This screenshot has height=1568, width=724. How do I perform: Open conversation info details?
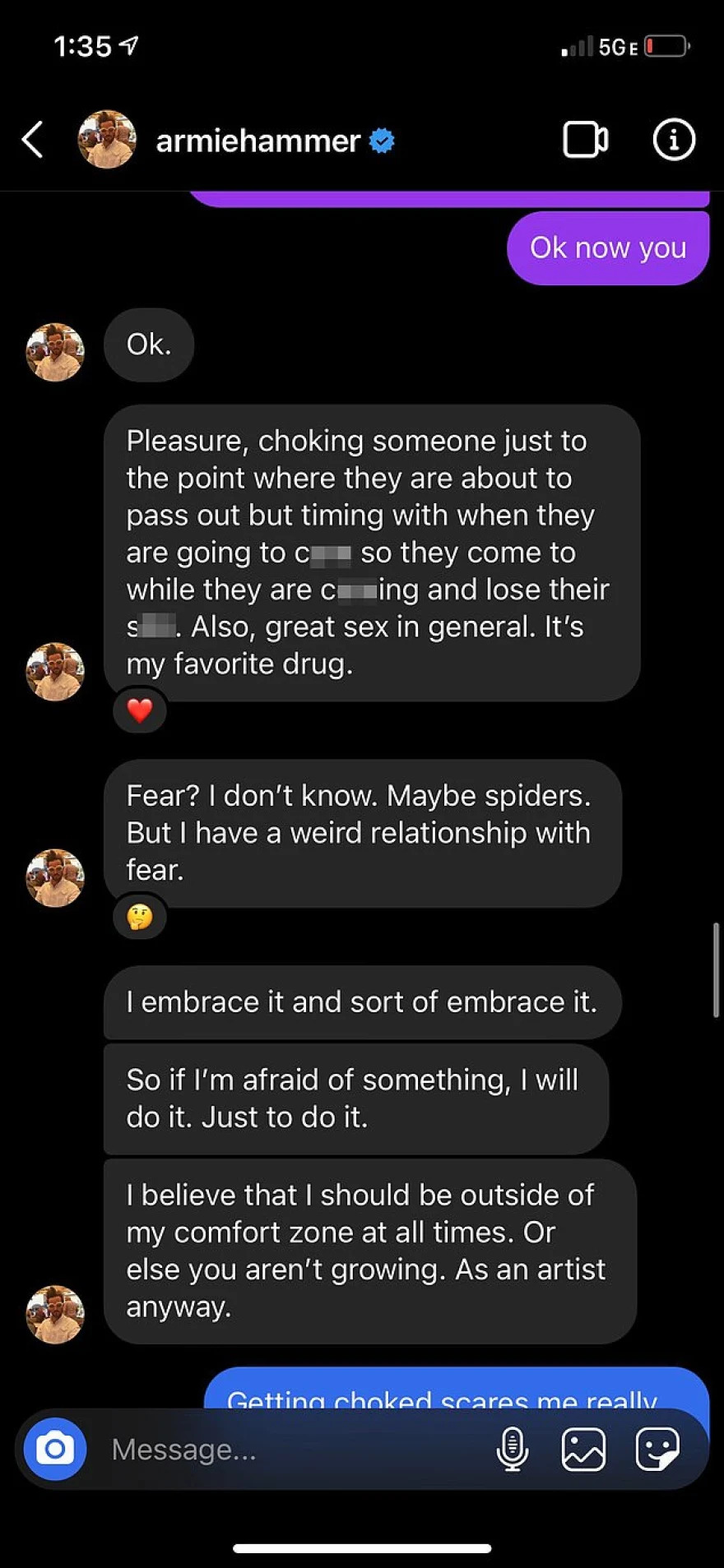pyautogui.click(x=674, y=140)
